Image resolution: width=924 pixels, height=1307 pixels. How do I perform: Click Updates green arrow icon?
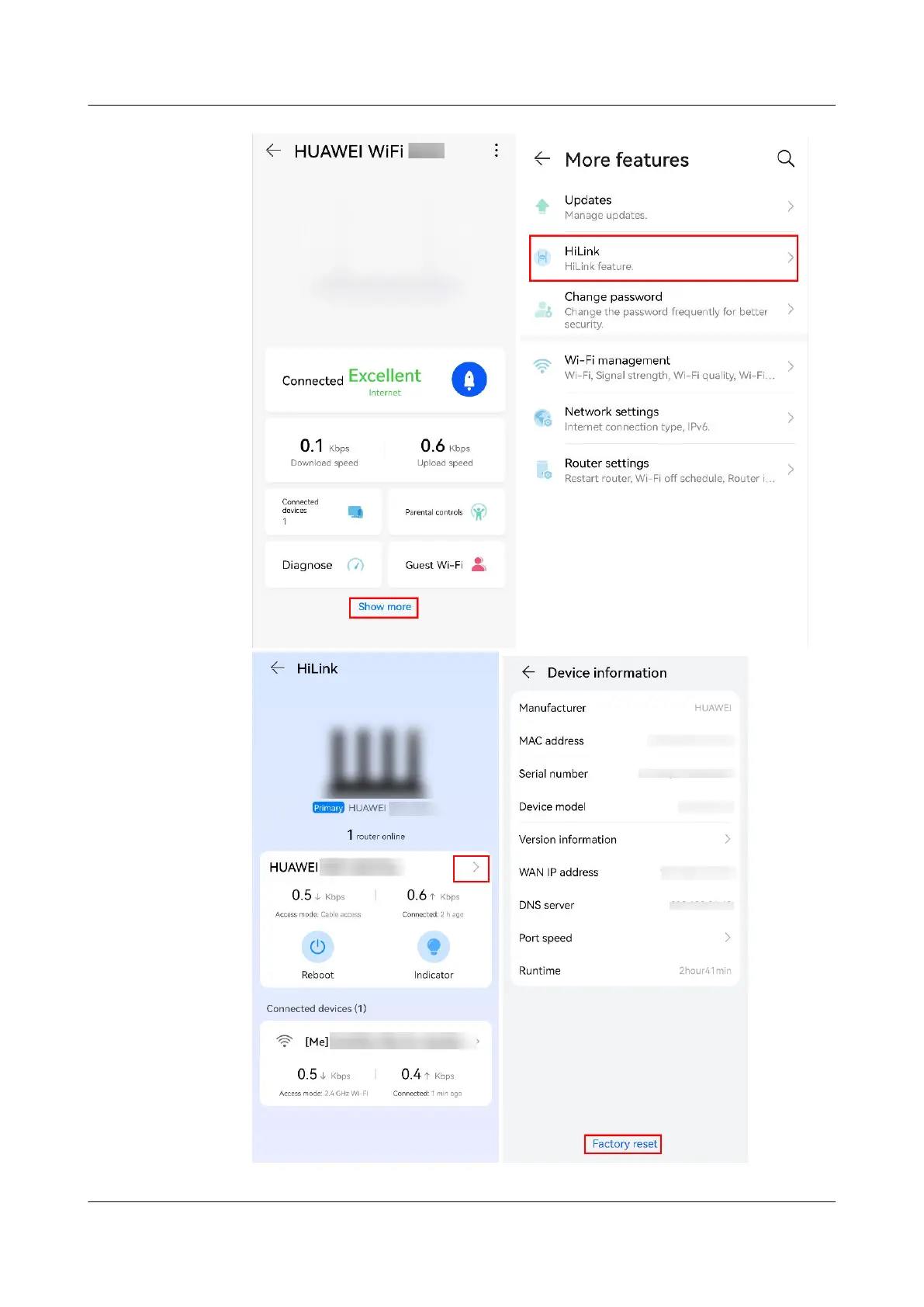tap(542, 206)
